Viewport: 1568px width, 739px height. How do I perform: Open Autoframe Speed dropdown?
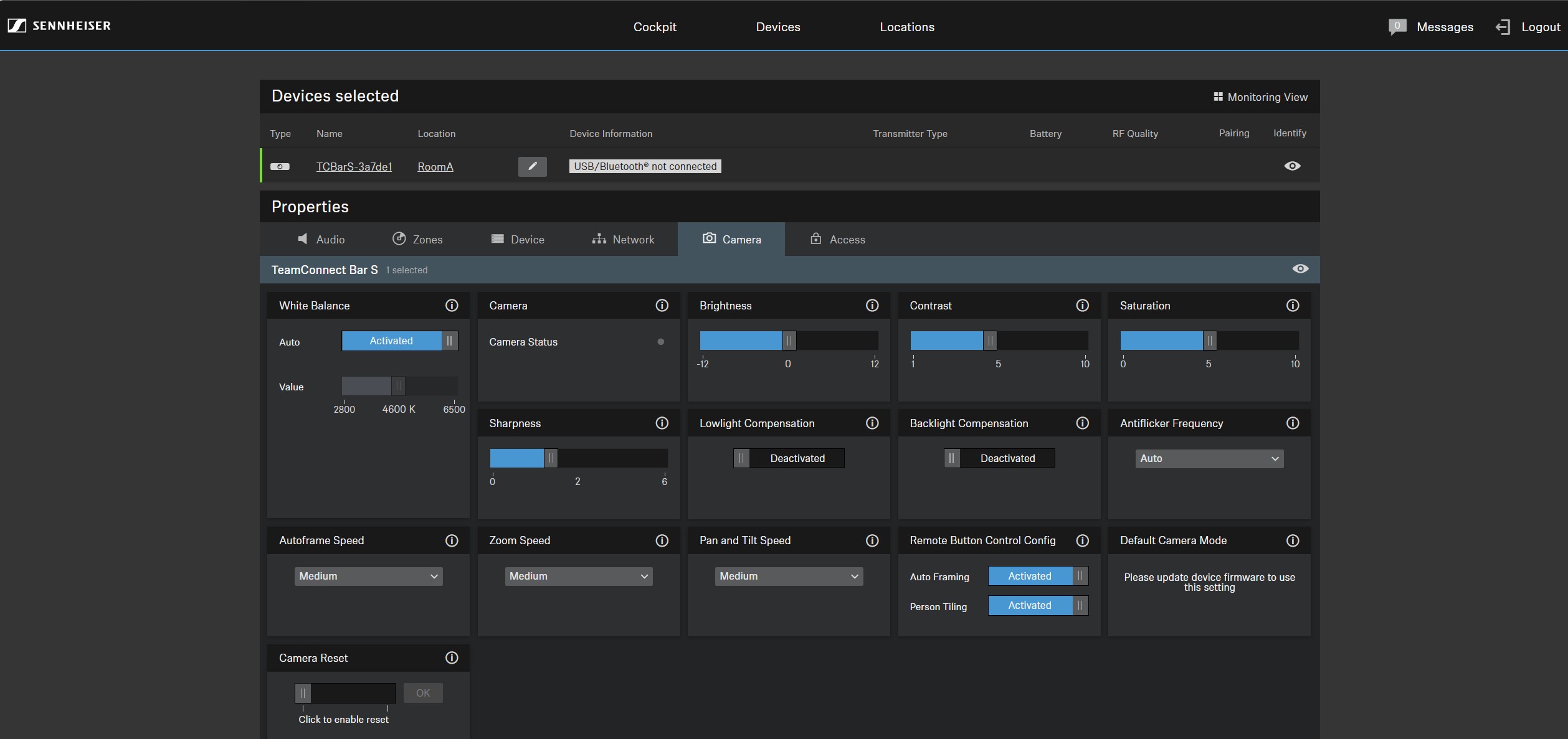click(x=368, y=576)
